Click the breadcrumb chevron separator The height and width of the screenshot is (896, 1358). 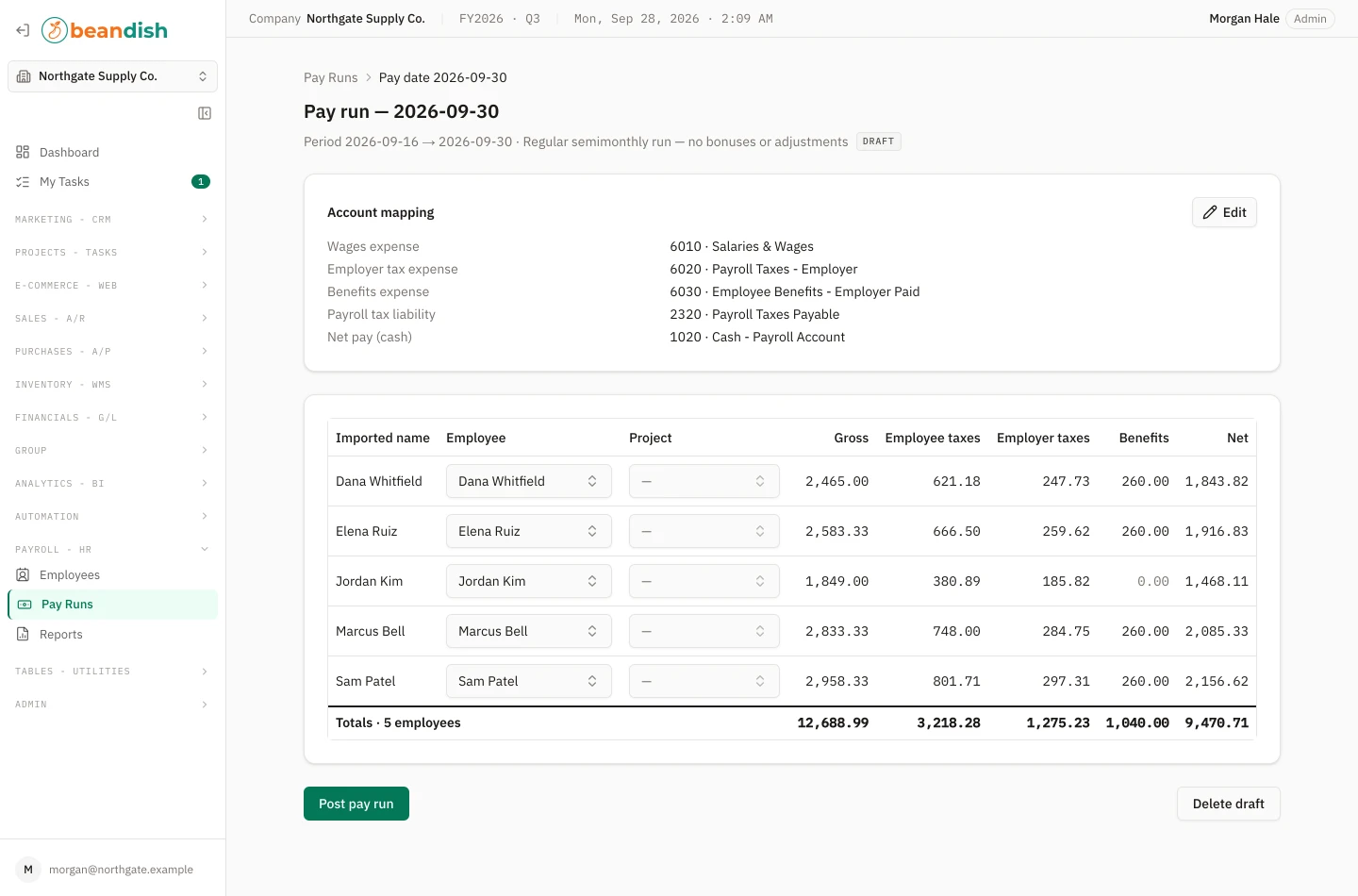point(369,77)
